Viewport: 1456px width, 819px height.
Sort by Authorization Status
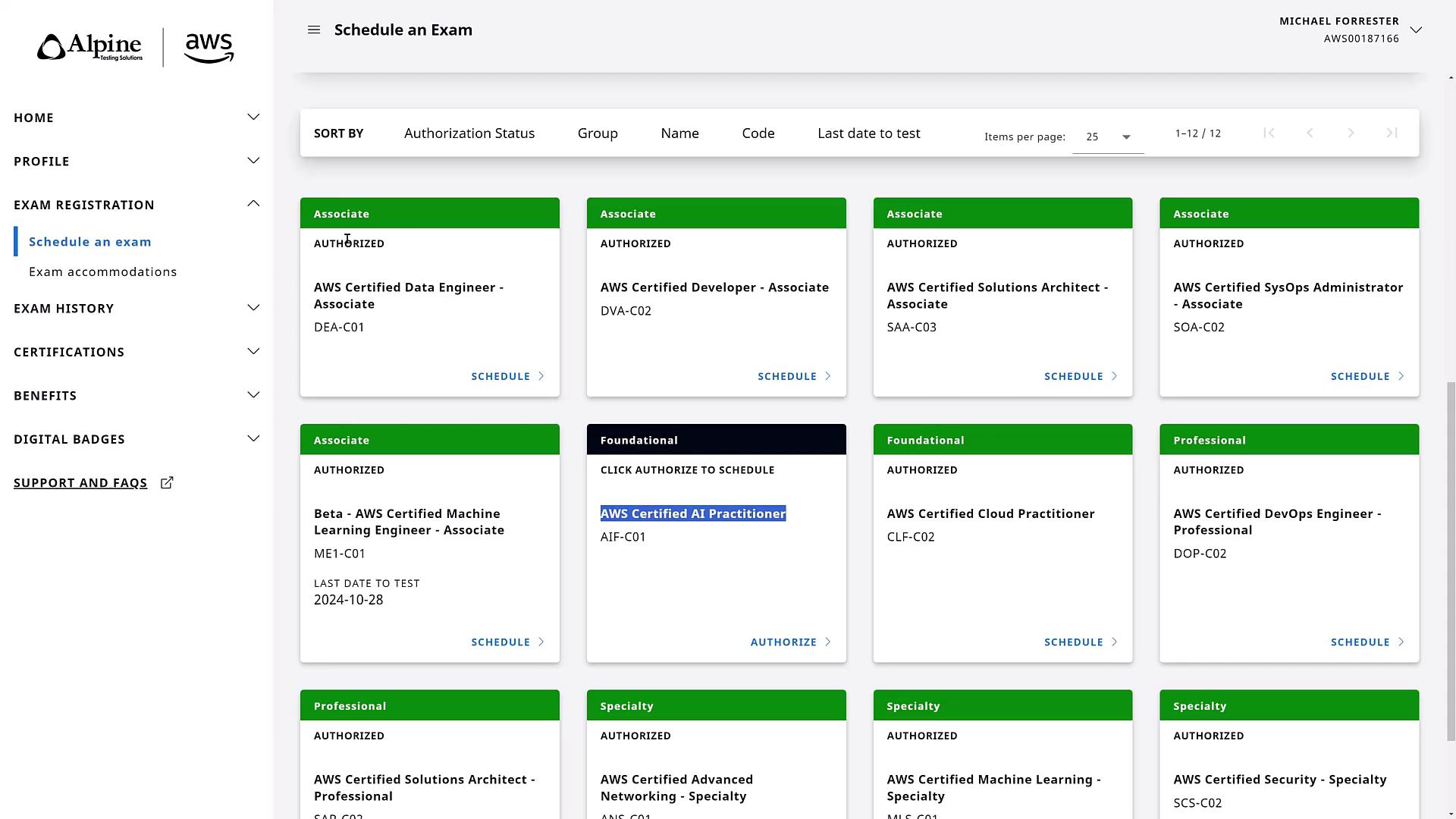tap(469, 133)
